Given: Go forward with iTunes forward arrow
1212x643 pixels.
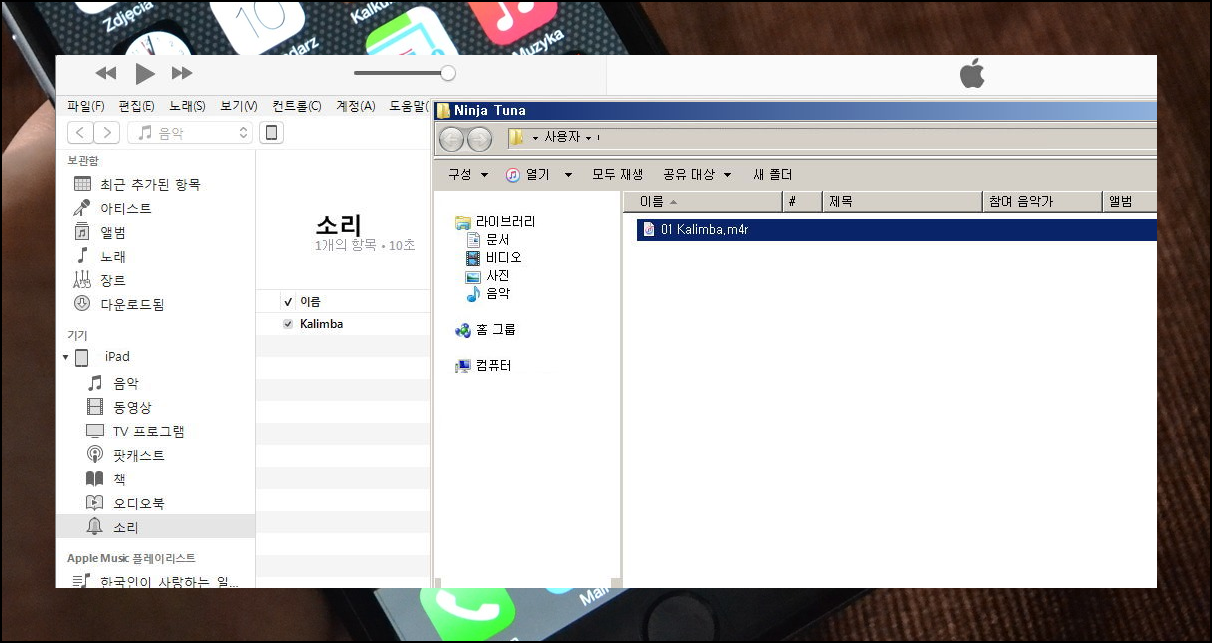Looking at the screenshot, I should [107, 132].
